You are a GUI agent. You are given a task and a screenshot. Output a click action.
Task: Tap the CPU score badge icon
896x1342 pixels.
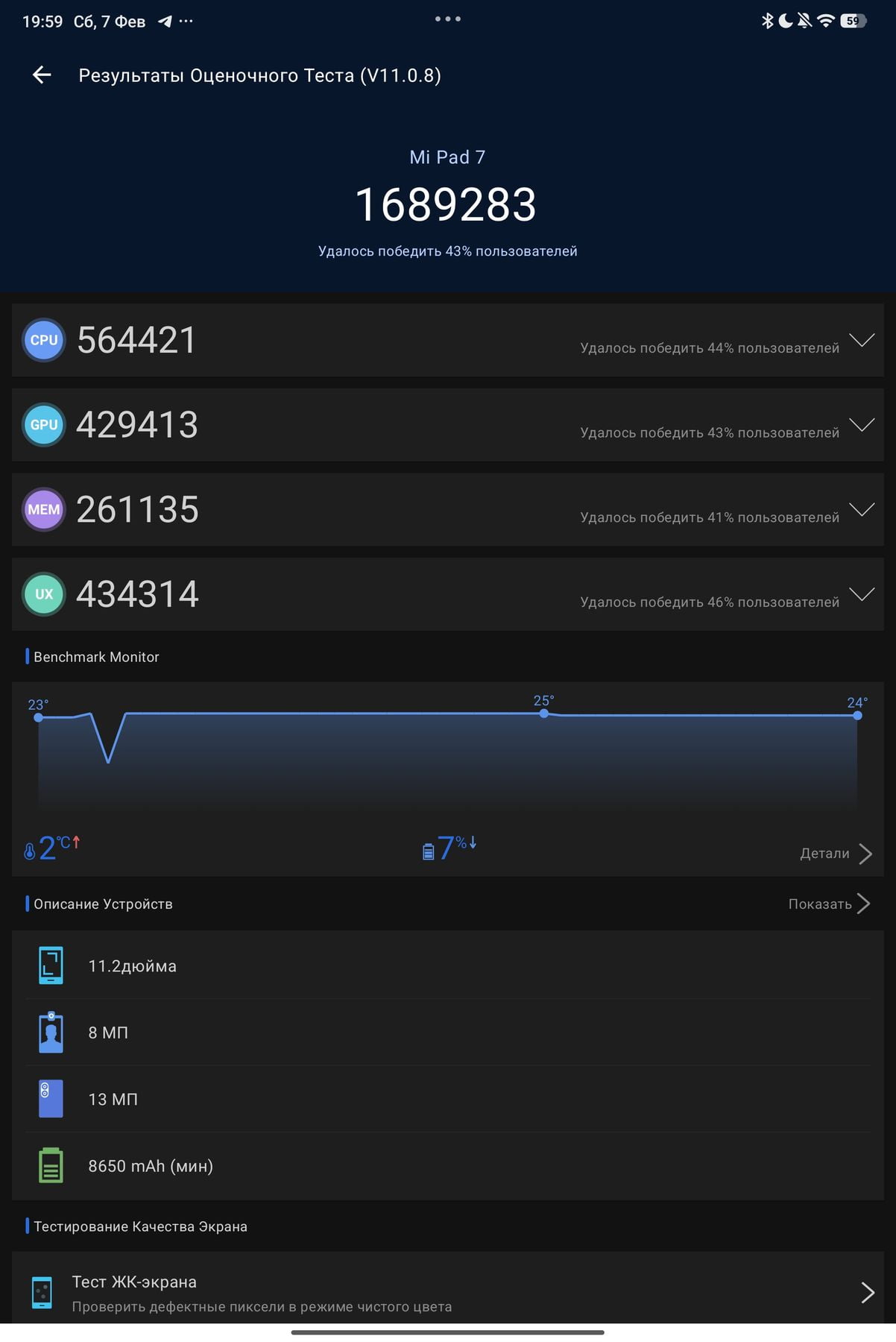tap(44, 340)
